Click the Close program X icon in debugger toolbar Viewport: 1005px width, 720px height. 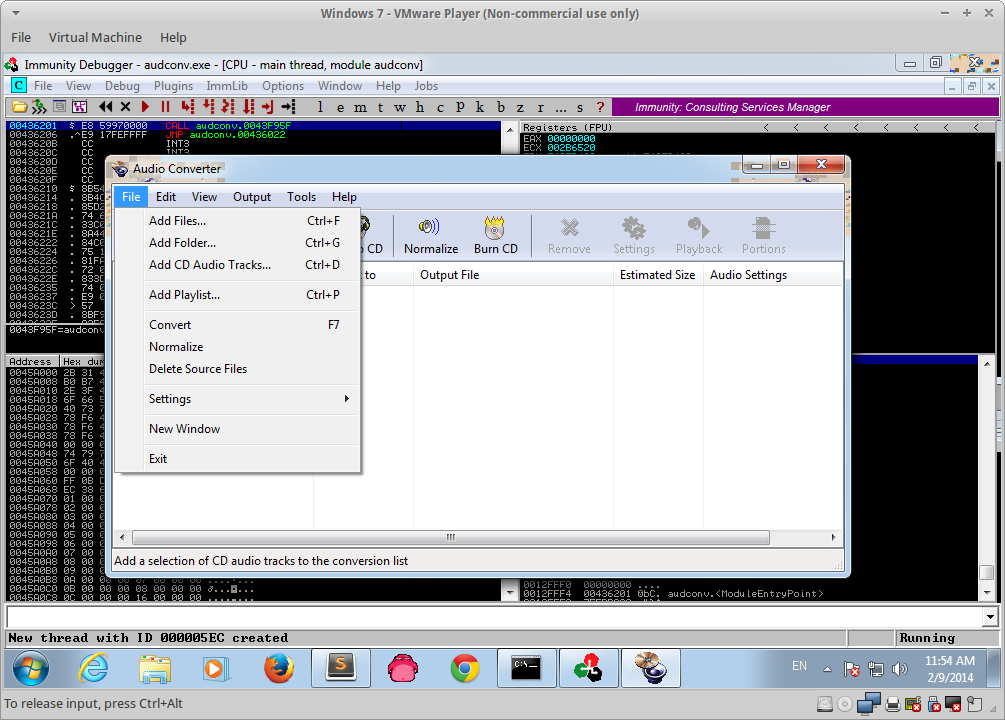(126, 107)
